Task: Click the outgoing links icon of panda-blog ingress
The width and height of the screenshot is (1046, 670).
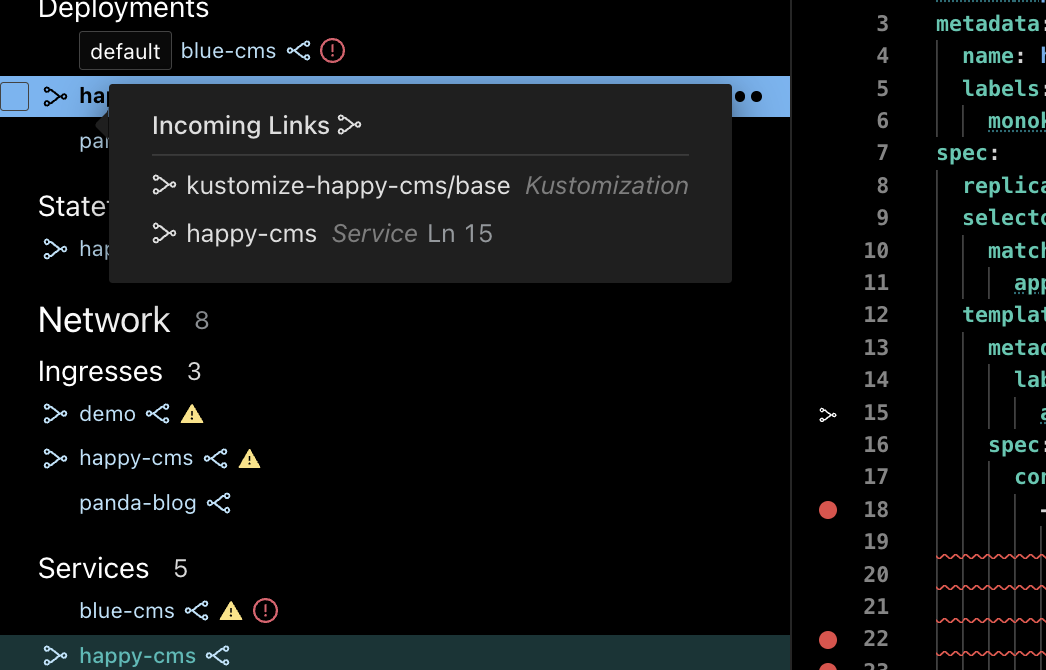Action: [x=219, y=502]
